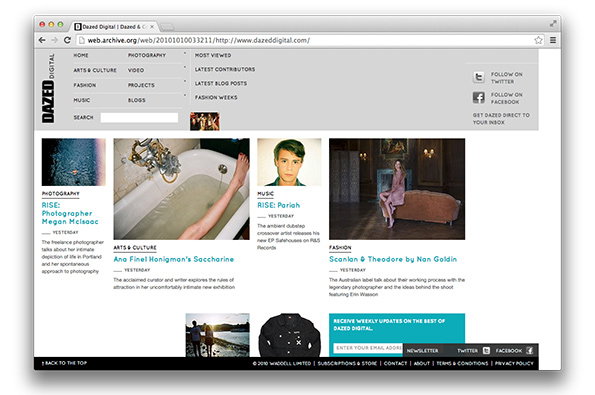Open the Latest Contributors link
The image size is (595, 395).
(x=225, y=69)
